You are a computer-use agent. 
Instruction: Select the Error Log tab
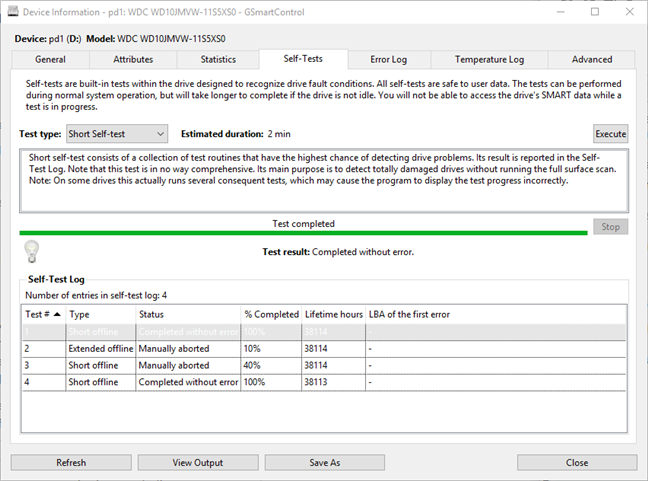[389, 60]
